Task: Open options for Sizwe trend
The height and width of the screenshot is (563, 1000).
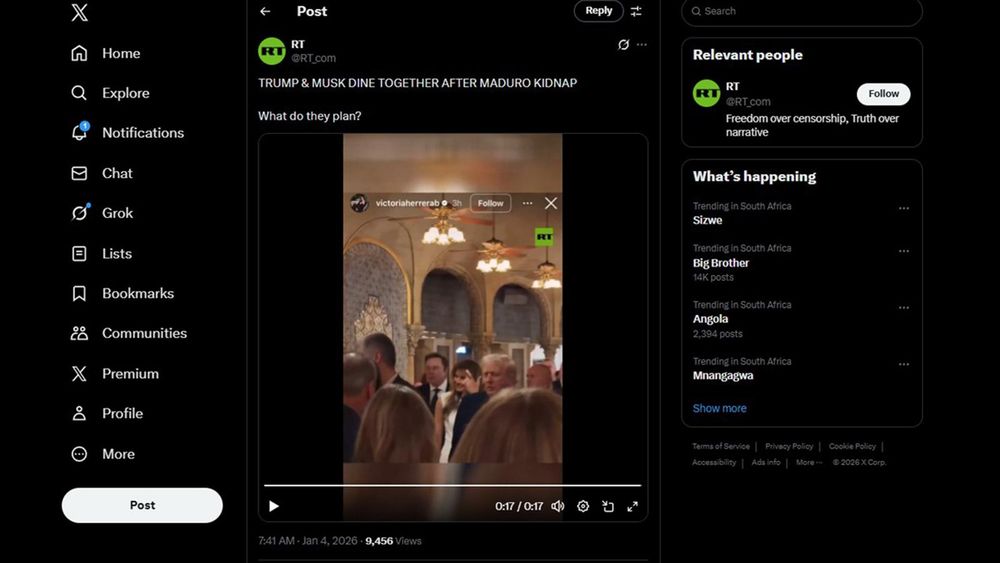Action: click(x=903, y=209)
